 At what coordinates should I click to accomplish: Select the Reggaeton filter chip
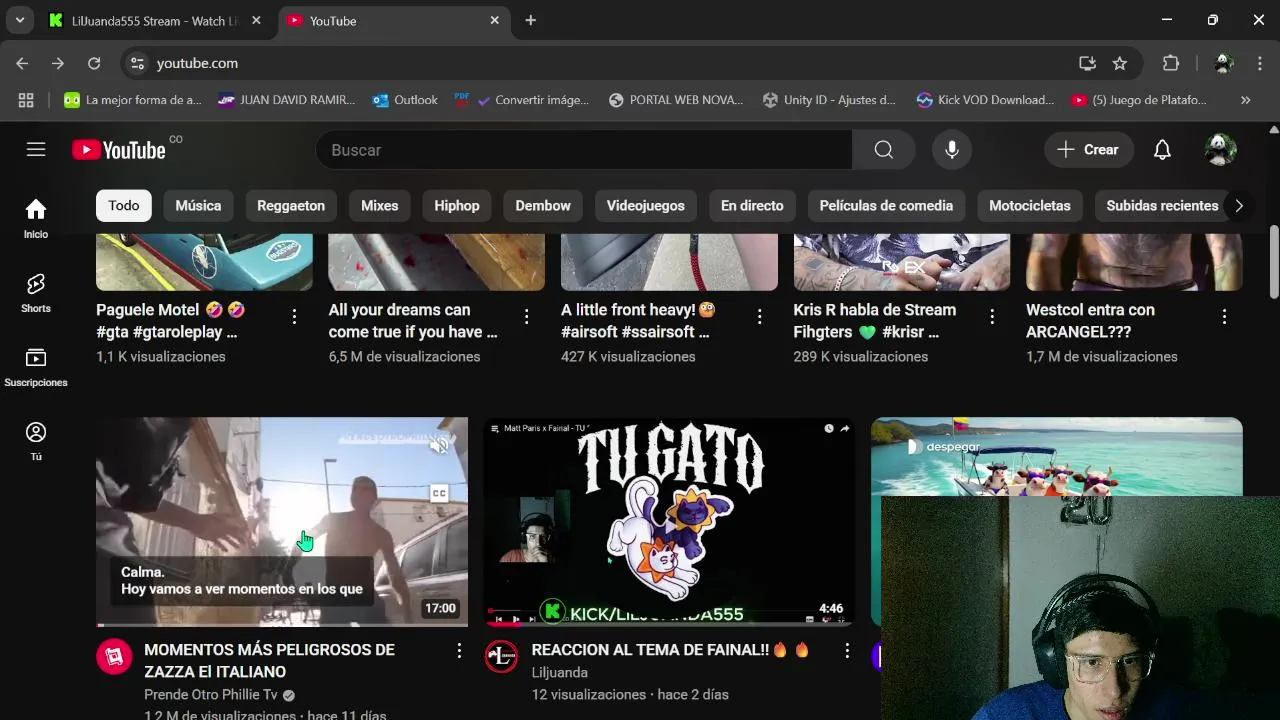(291, 206)
